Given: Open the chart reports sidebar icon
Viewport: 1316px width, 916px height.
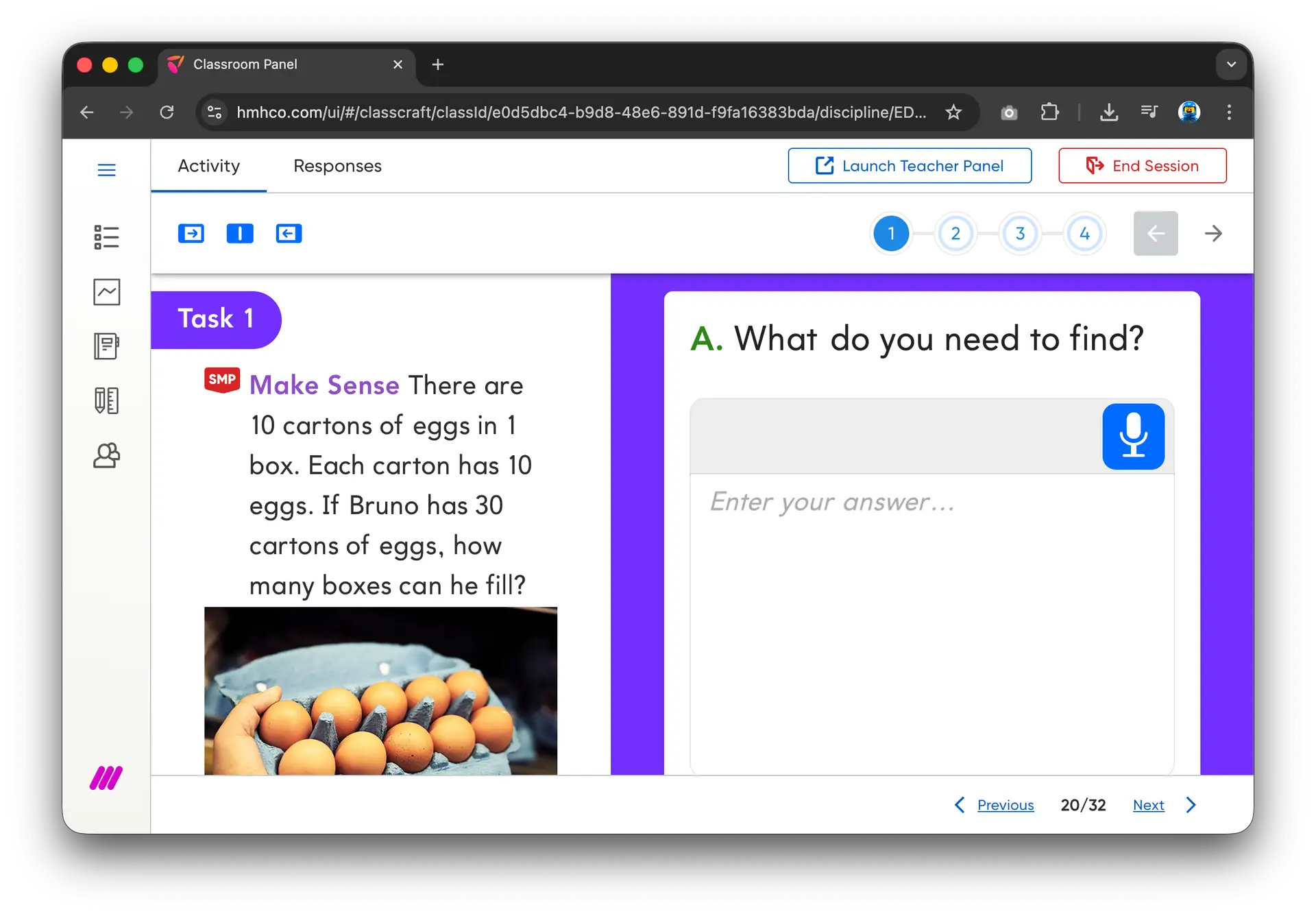Looking at the screenshot, I should (106, 292).
